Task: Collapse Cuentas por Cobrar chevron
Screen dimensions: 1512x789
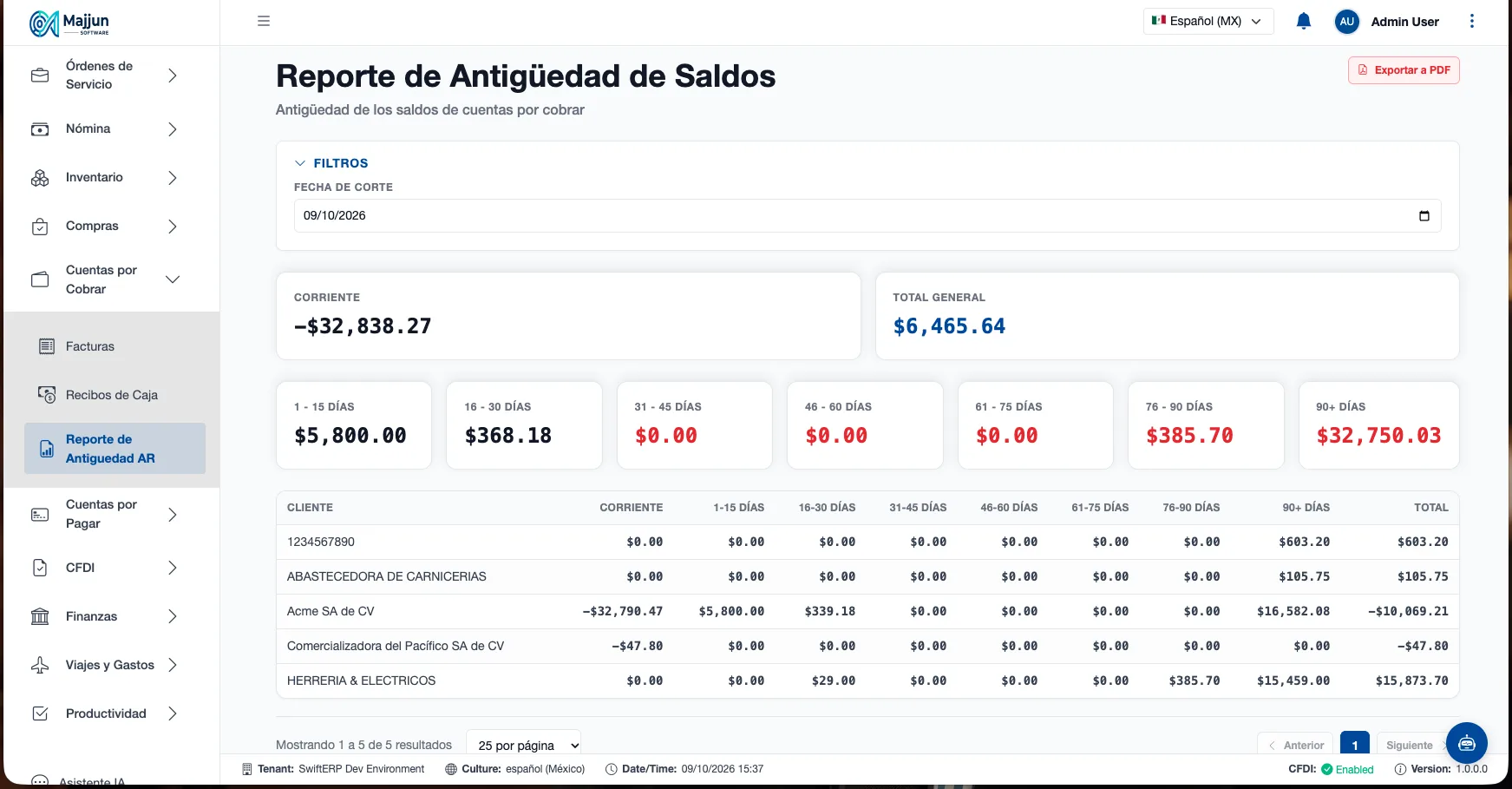Action: pos(173,279)
